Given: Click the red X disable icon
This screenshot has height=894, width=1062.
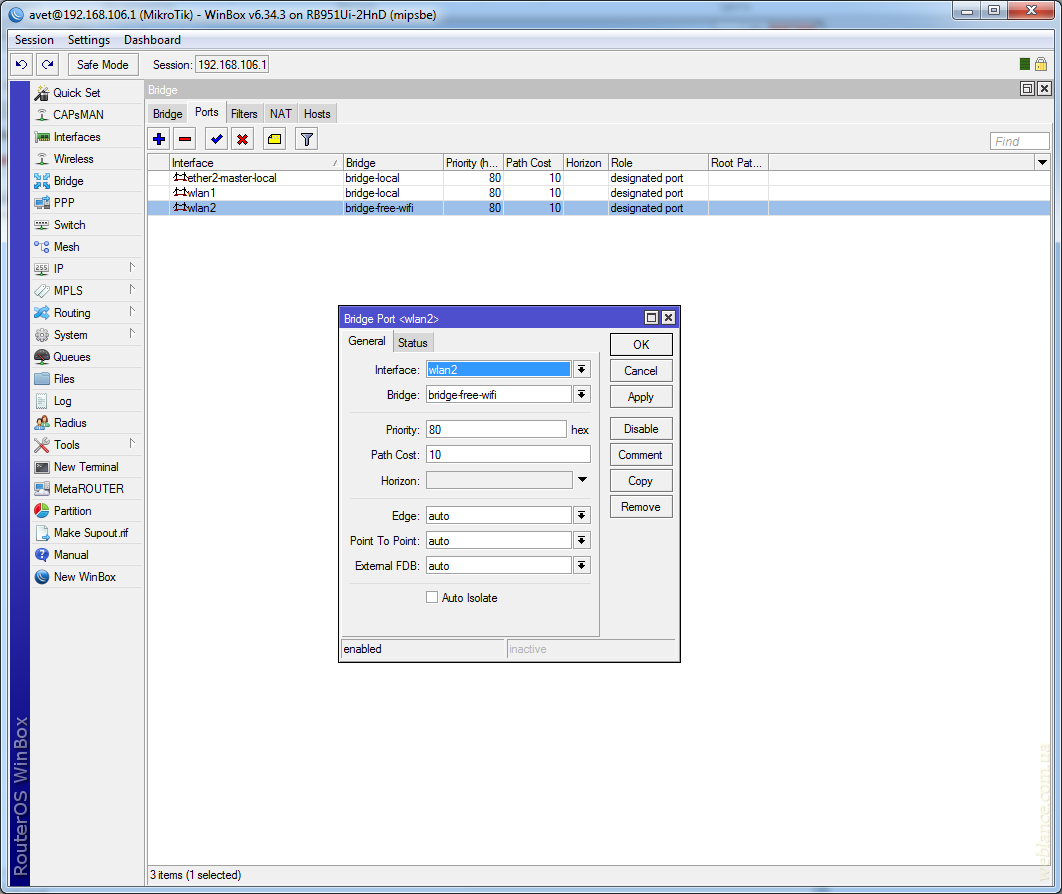Looking at the screenshot, I should click(242, 139).
